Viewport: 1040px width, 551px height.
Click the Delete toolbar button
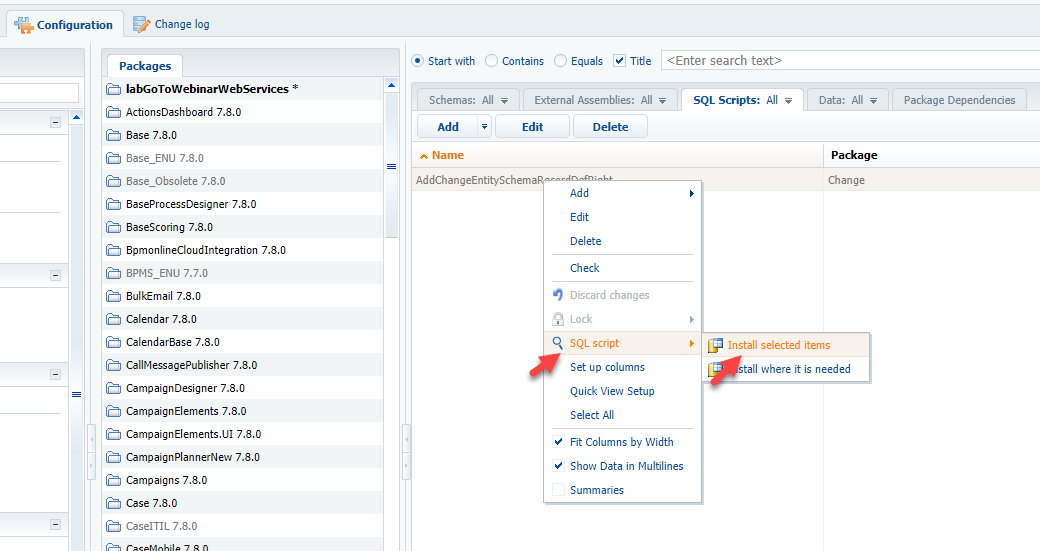coord(610,126)
